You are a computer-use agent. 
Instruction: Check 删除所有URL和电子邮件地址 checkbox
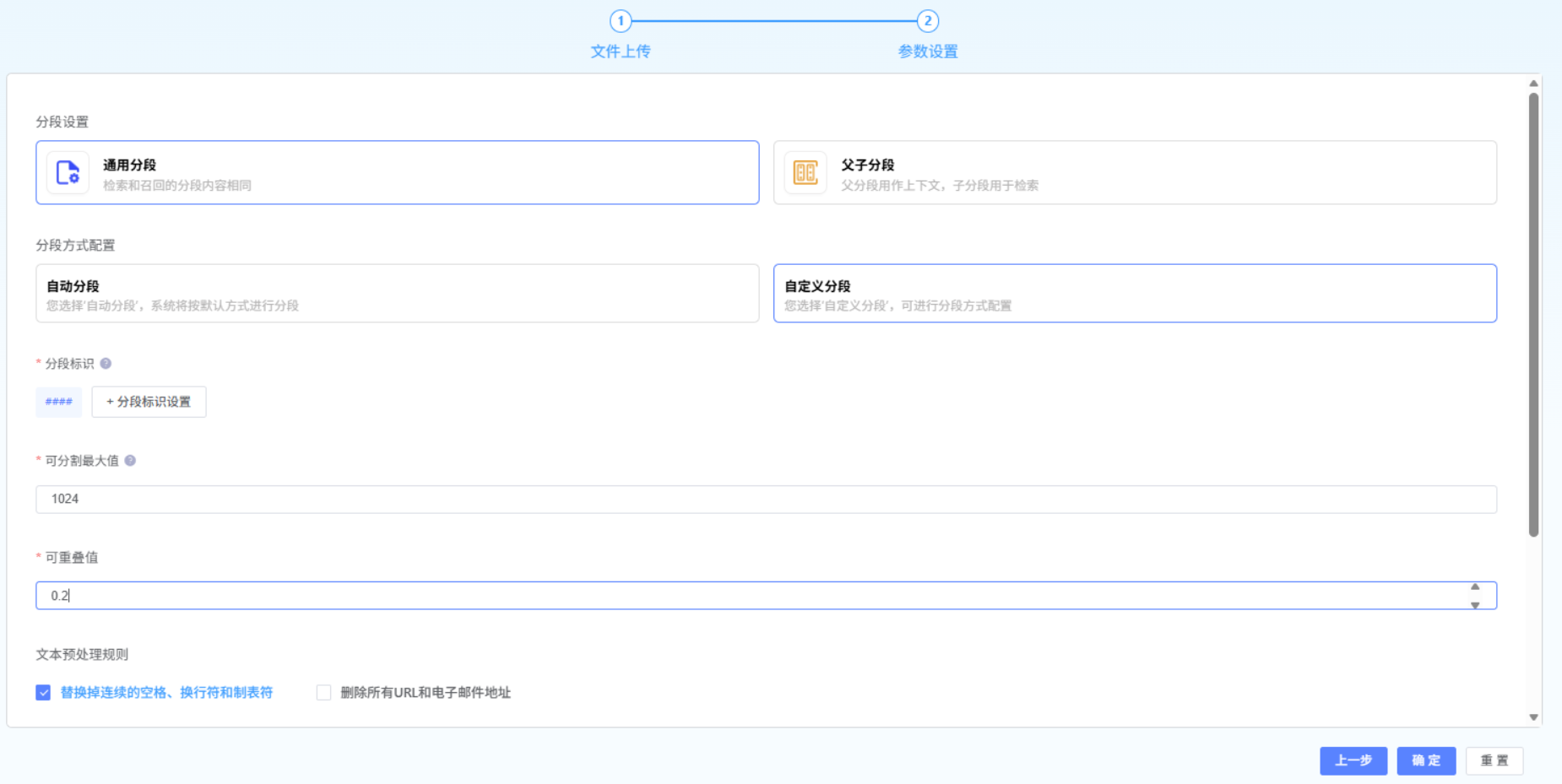[x=323, y=693]
